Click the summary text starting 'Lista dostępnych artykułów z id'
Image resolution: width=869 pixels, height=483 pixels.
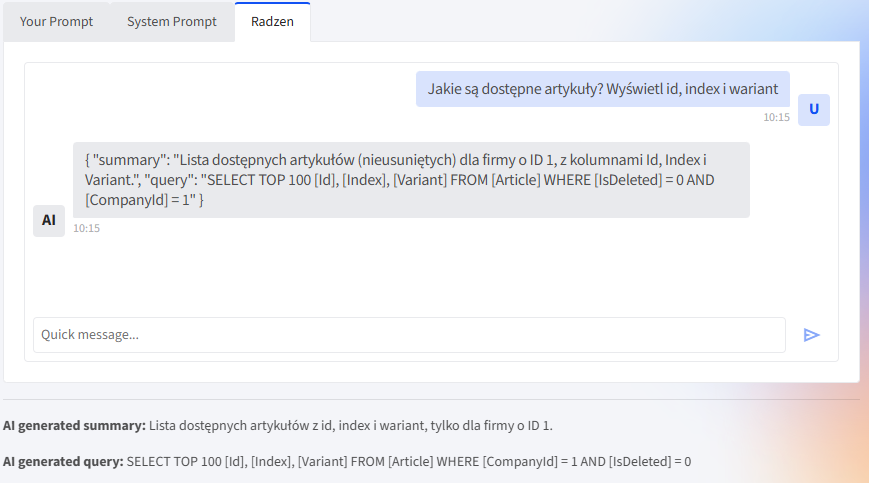[x=350, y=425]
